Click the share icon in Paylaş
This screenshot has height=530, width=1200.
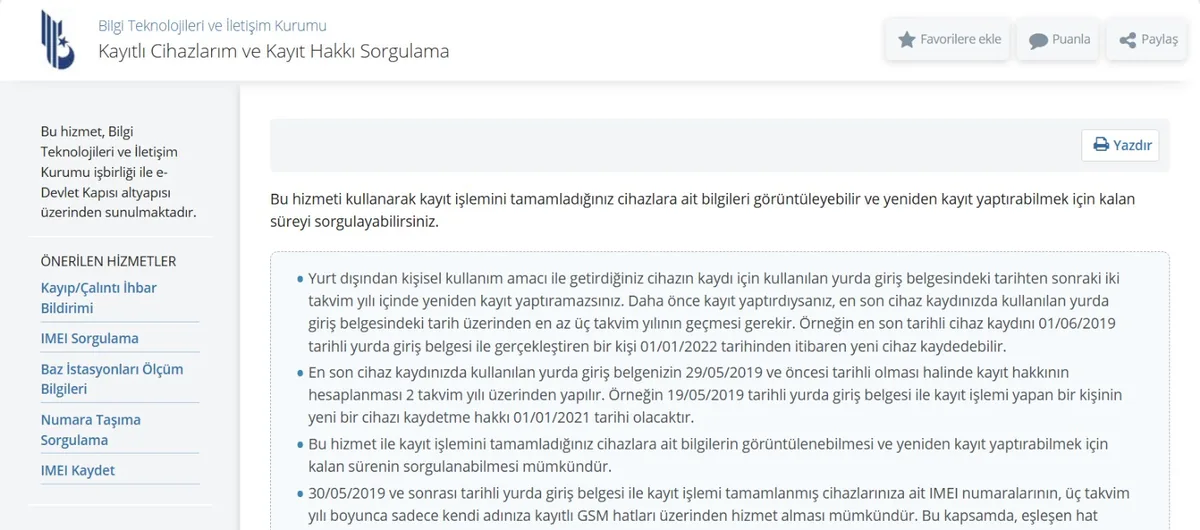[1127, 41]
